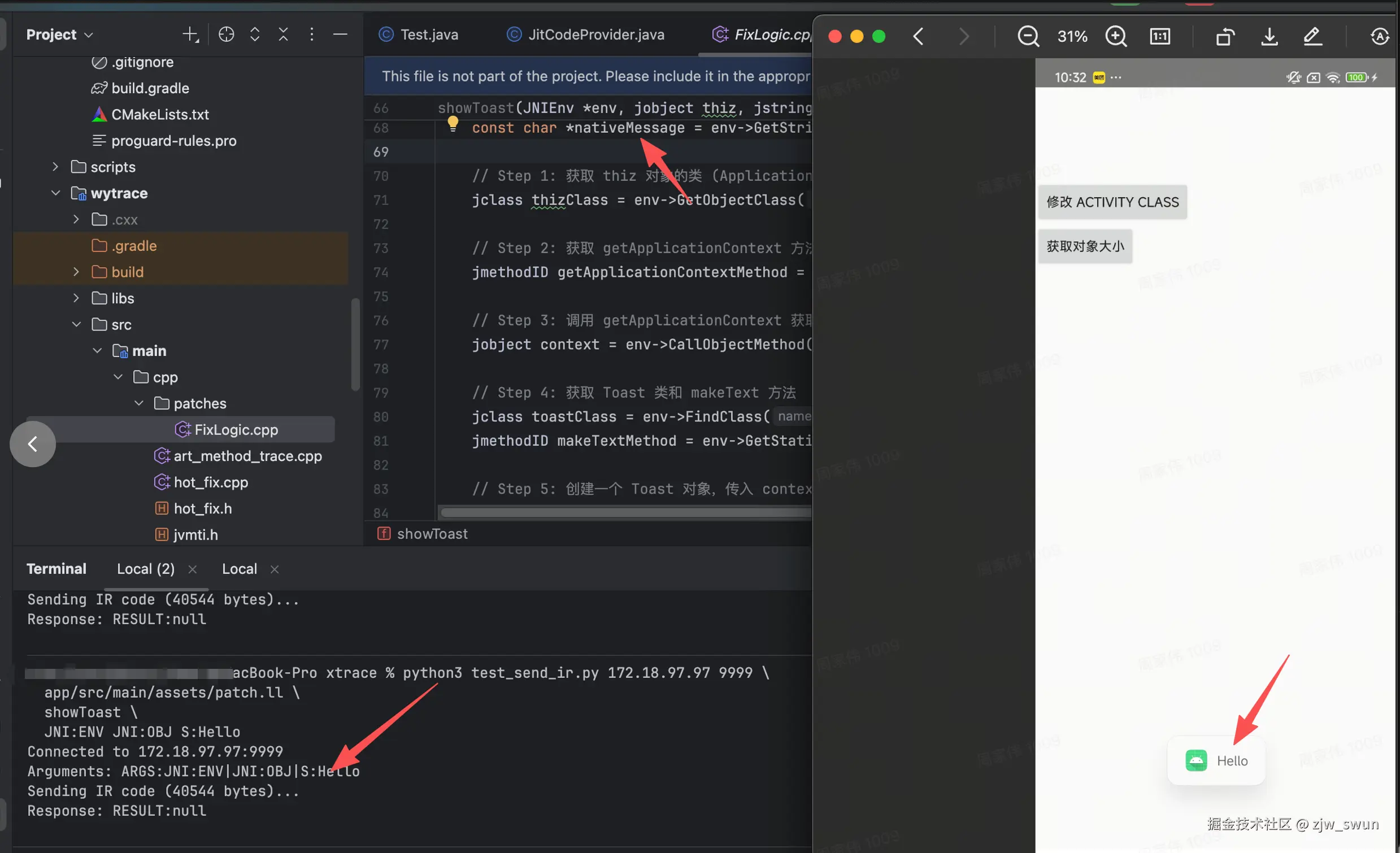
Task: Click the rotate image icon
Action: [x=1224, y=36]
